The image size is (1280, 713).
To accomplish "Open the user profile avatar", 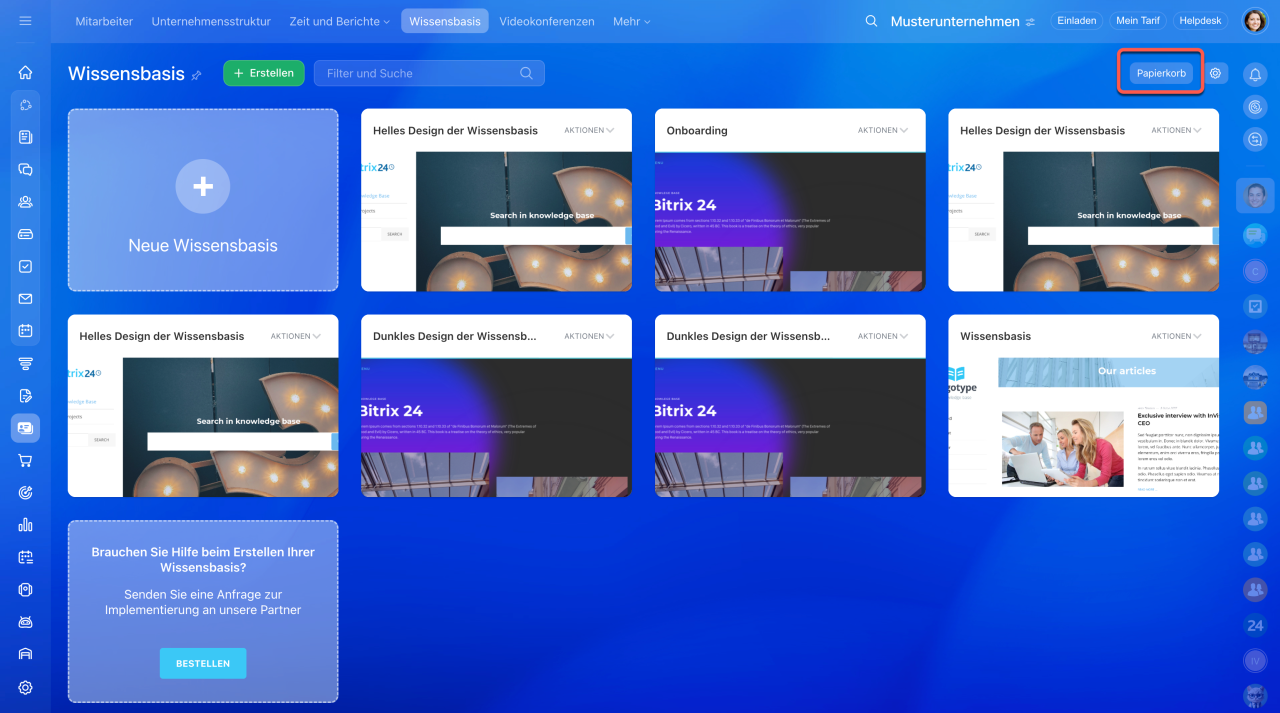I will [x=1255, y=21].
